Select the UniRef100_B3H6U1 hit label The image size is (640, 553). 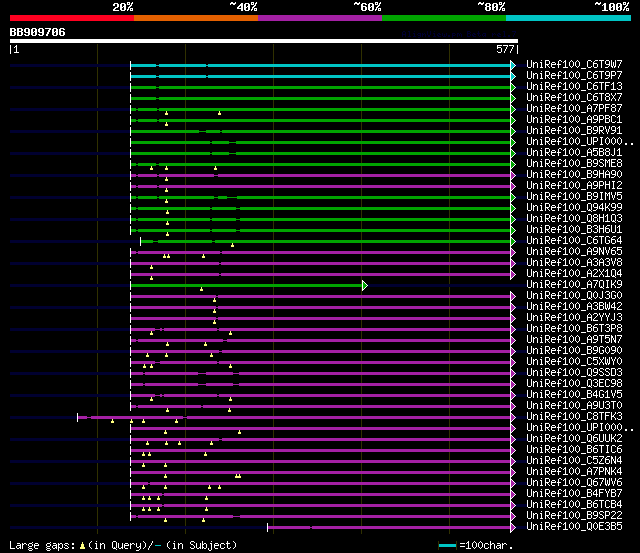point(574,230)
